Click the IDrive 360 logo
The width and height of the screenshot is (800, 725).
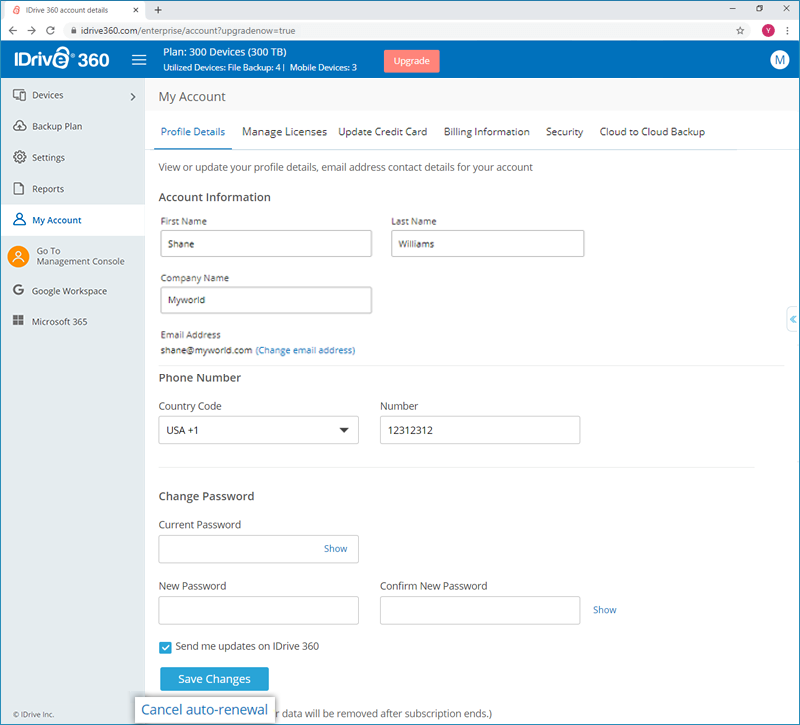(x=61, y=59)
